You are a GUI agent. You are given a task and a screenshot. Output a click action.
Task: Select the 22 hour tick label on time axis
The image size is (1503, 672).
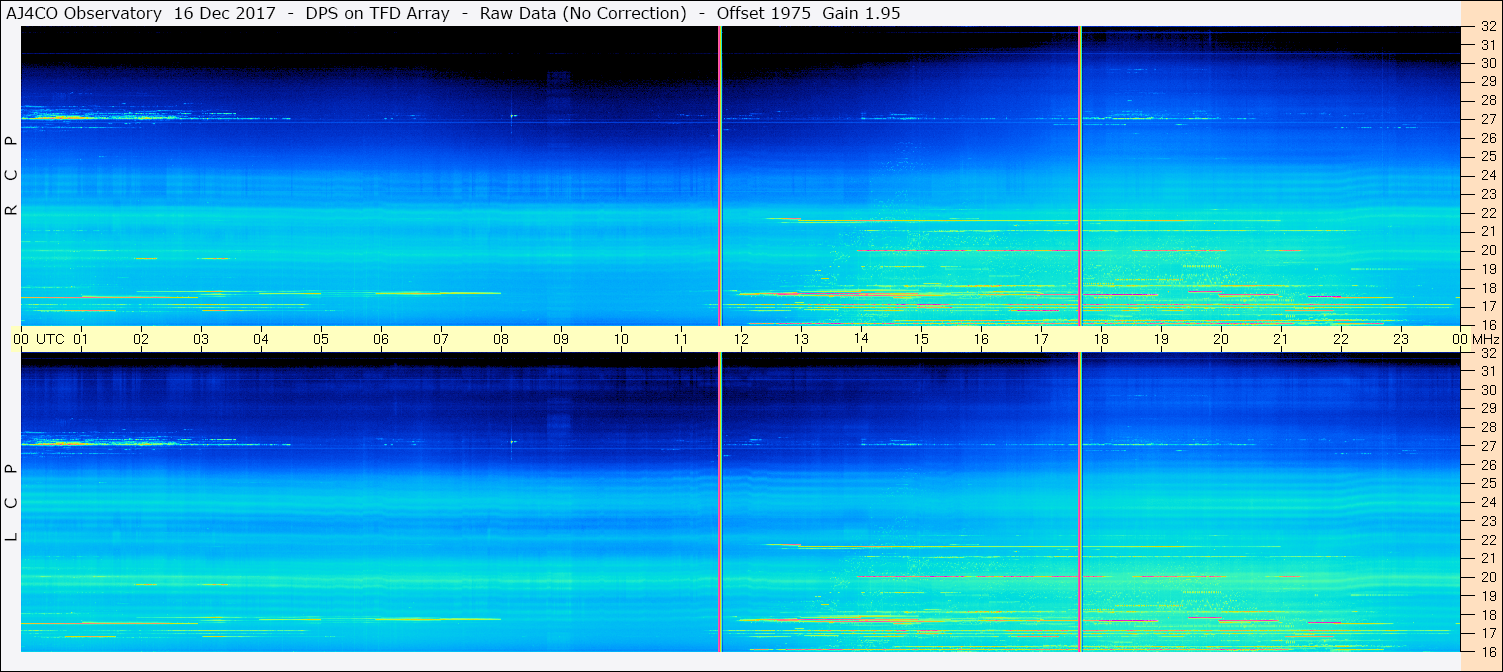[1341, 339]
